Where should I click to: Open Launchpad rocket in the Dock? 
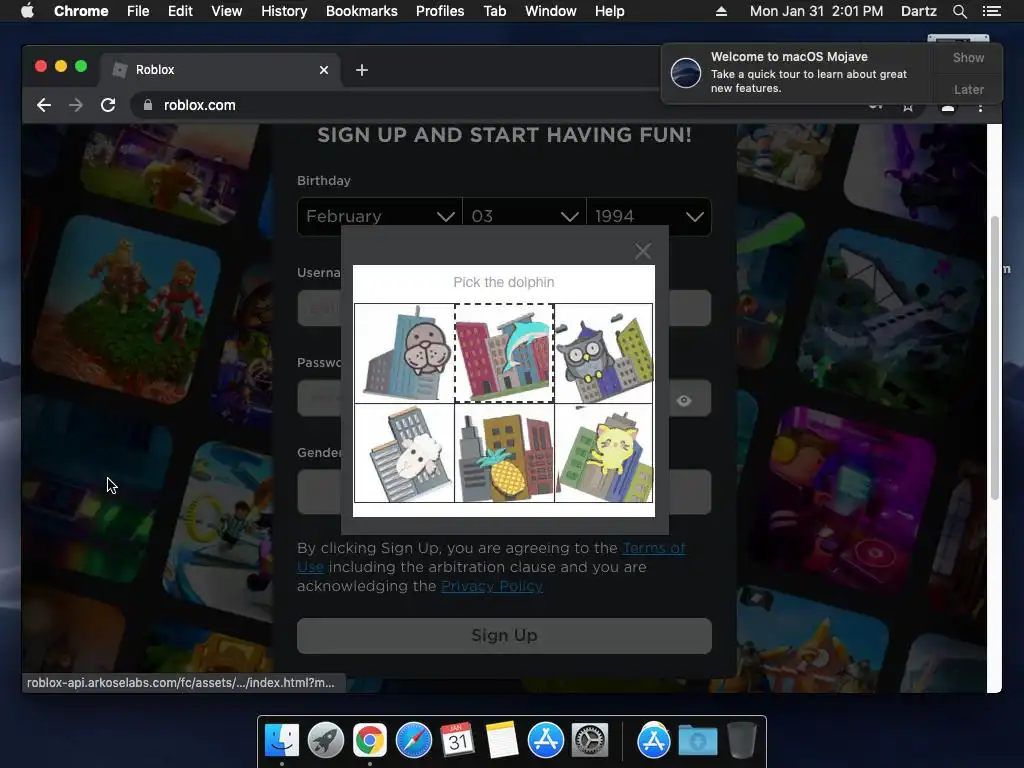(326, 741)
